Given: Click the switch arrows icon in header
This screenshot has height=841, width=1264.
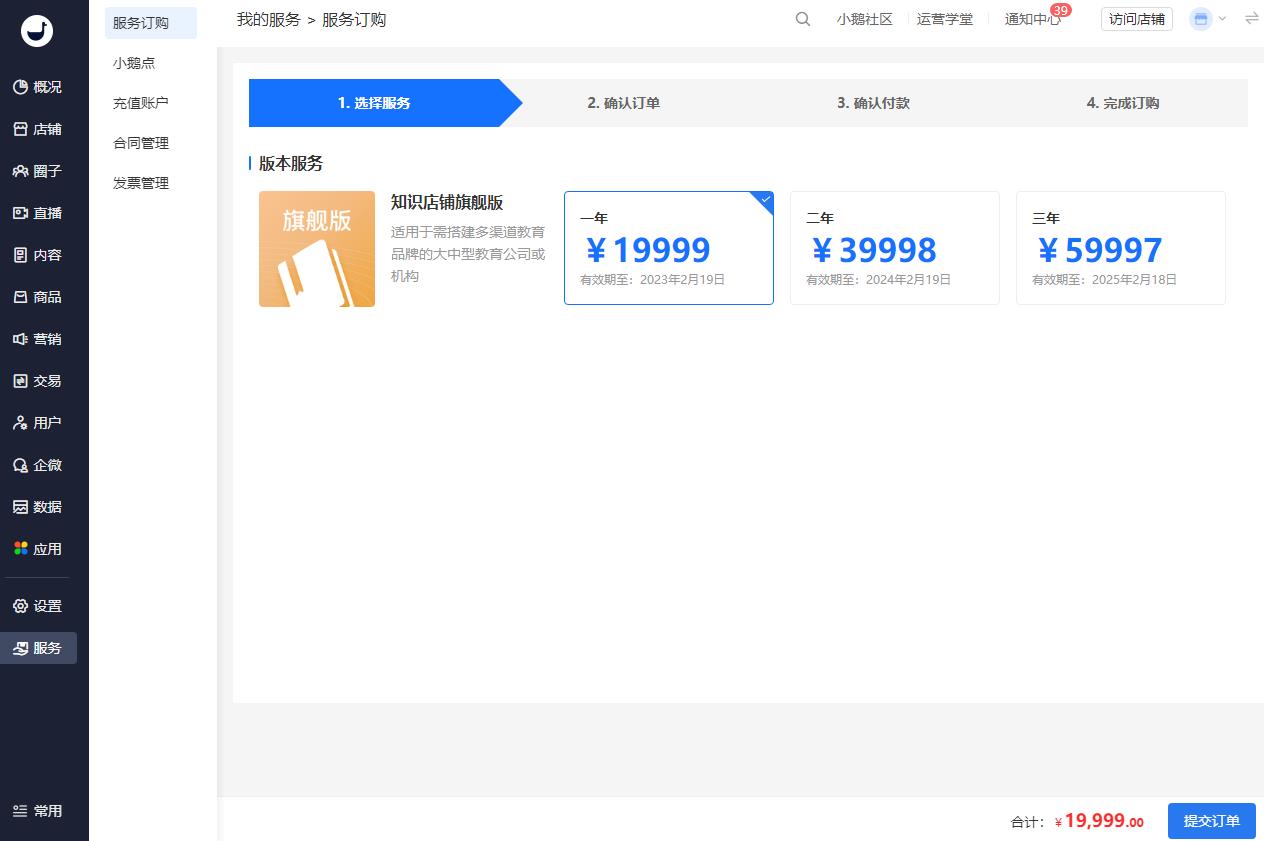Looking at the screenshot, I should 1251,19.
